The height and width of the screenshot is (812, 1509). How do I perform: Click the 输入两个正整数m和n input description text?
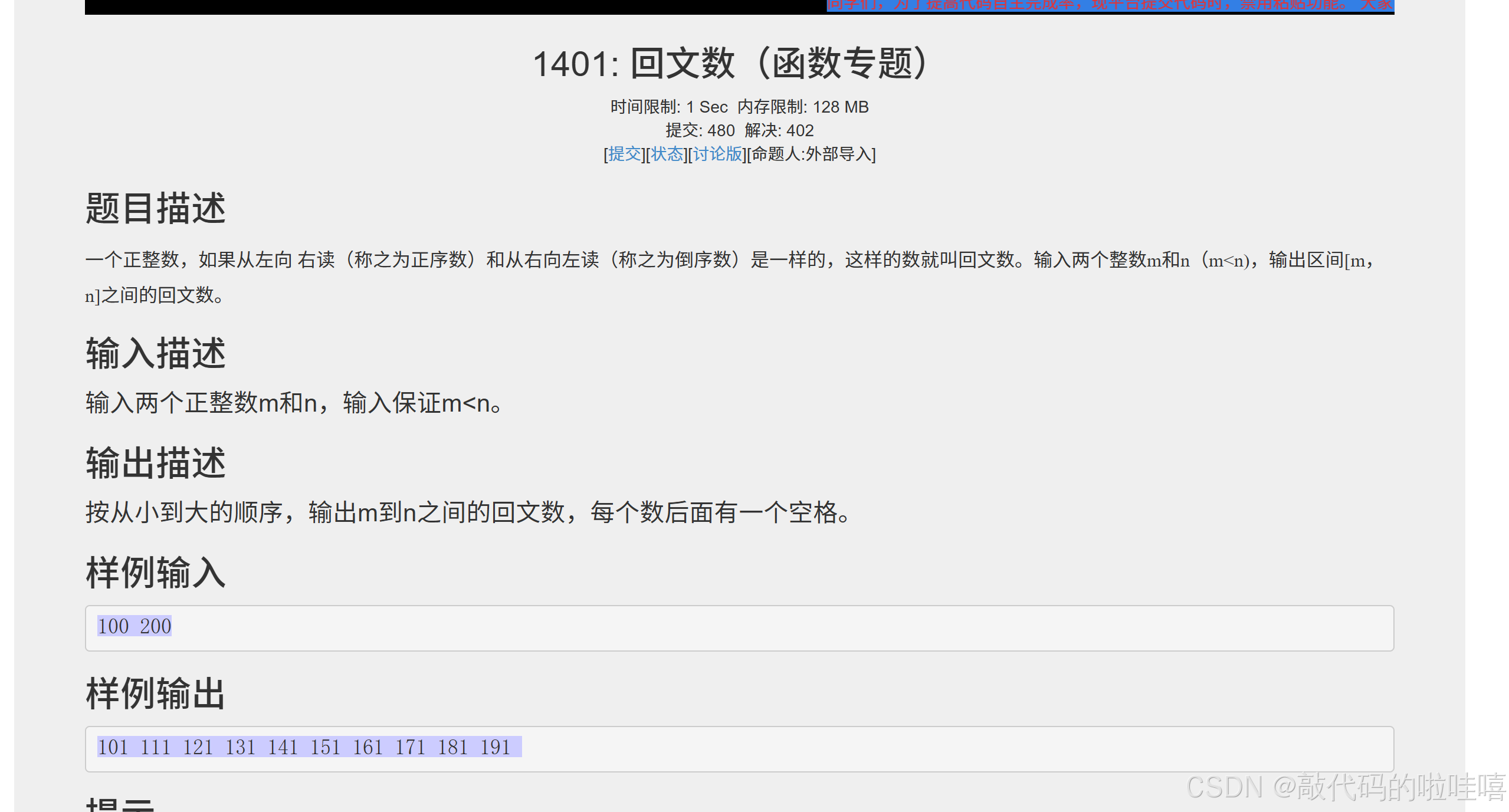tap(294, 403)
